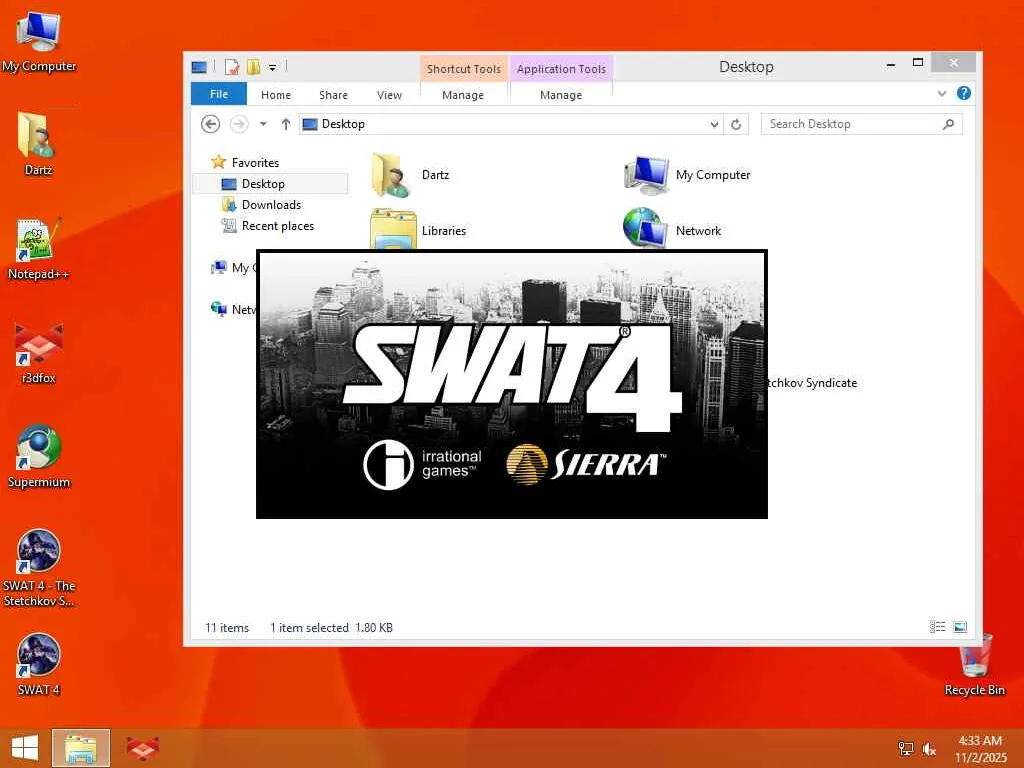
Task: Open Shortcut Tools Manage tab
Action: tap(463, 95)
